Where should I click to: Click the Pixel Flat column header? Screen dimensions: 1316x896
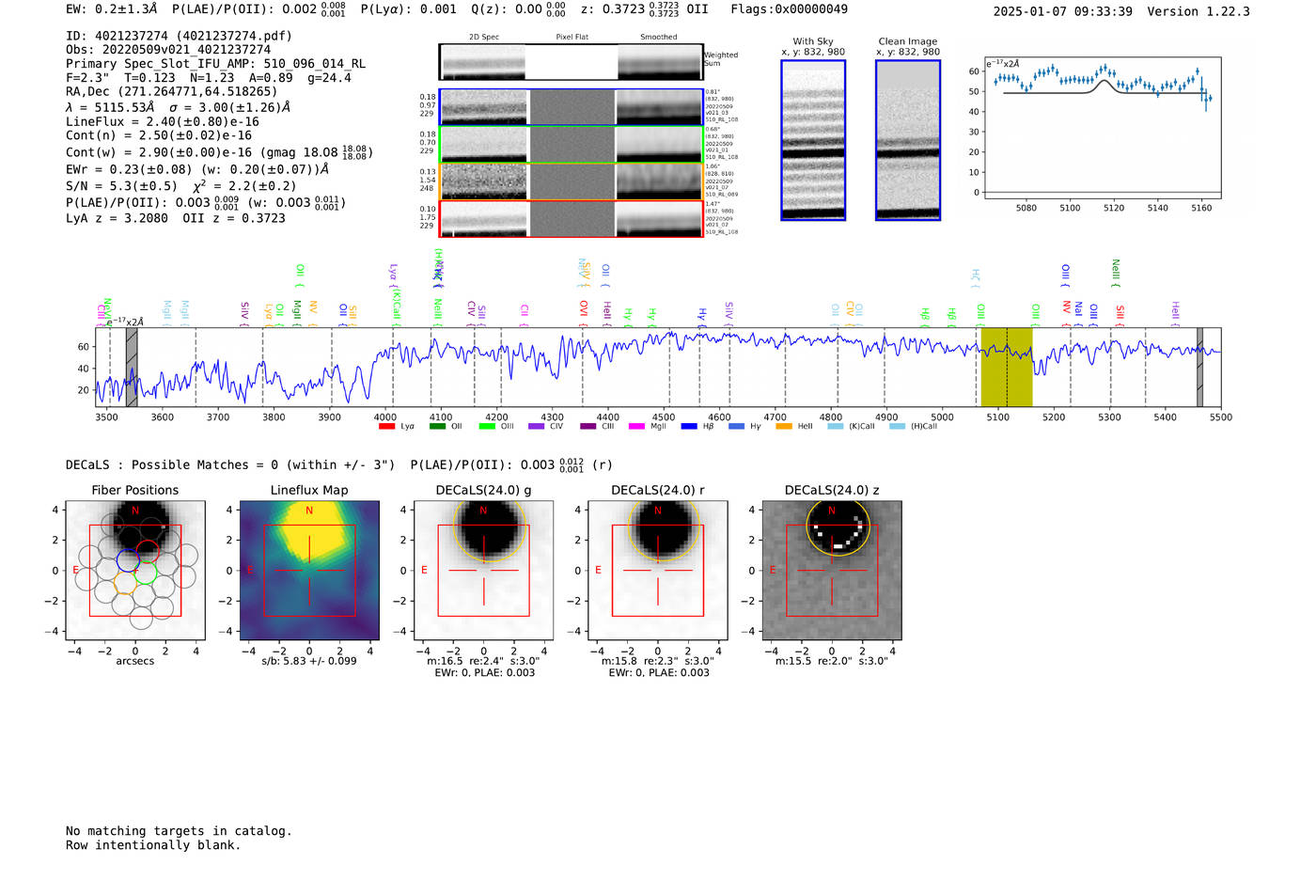pyautogui.click(x=572, y=38)
